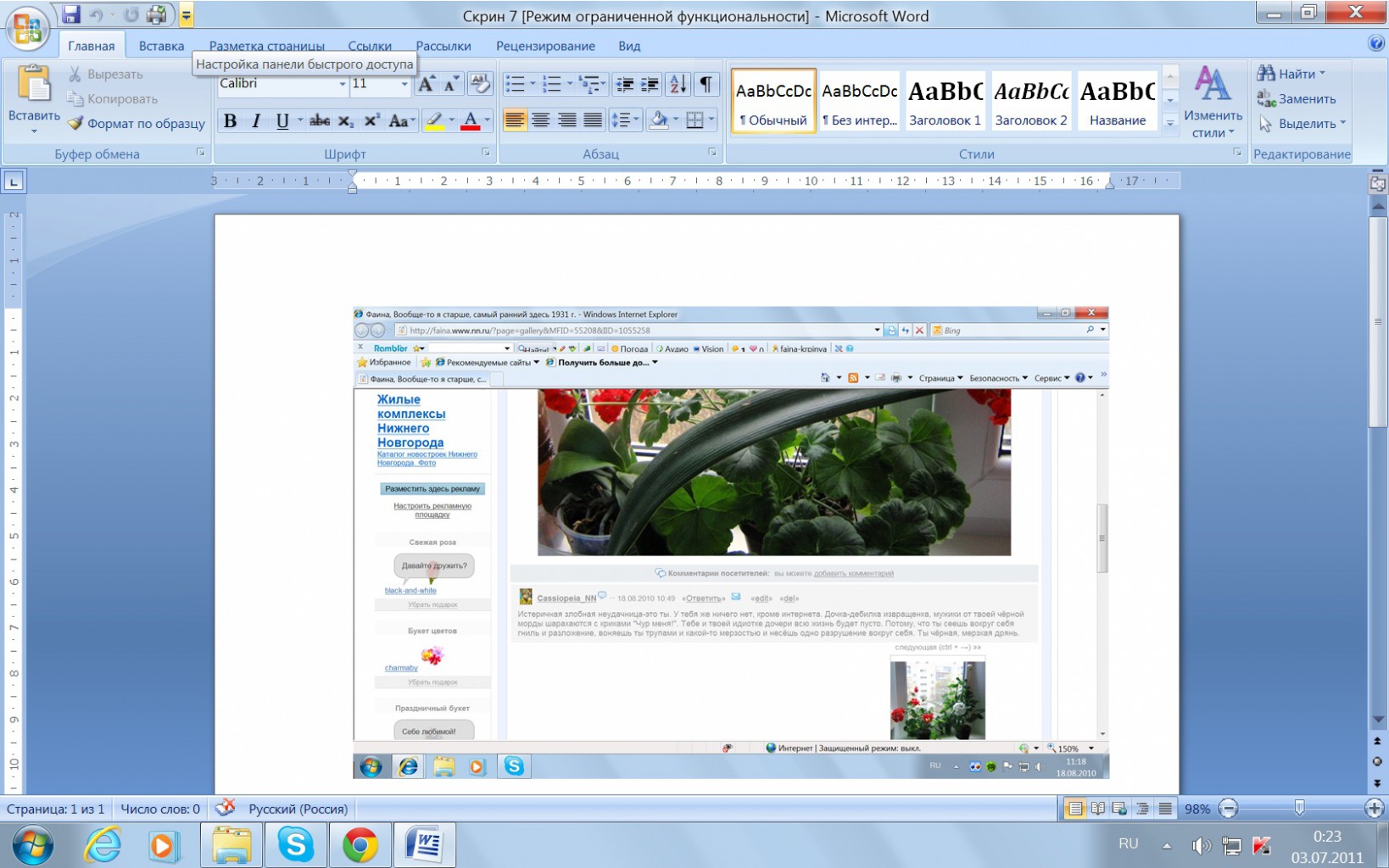Screen dimensions: 1389x868
Task: Toggle underline formatting
Action: point(282,121)
